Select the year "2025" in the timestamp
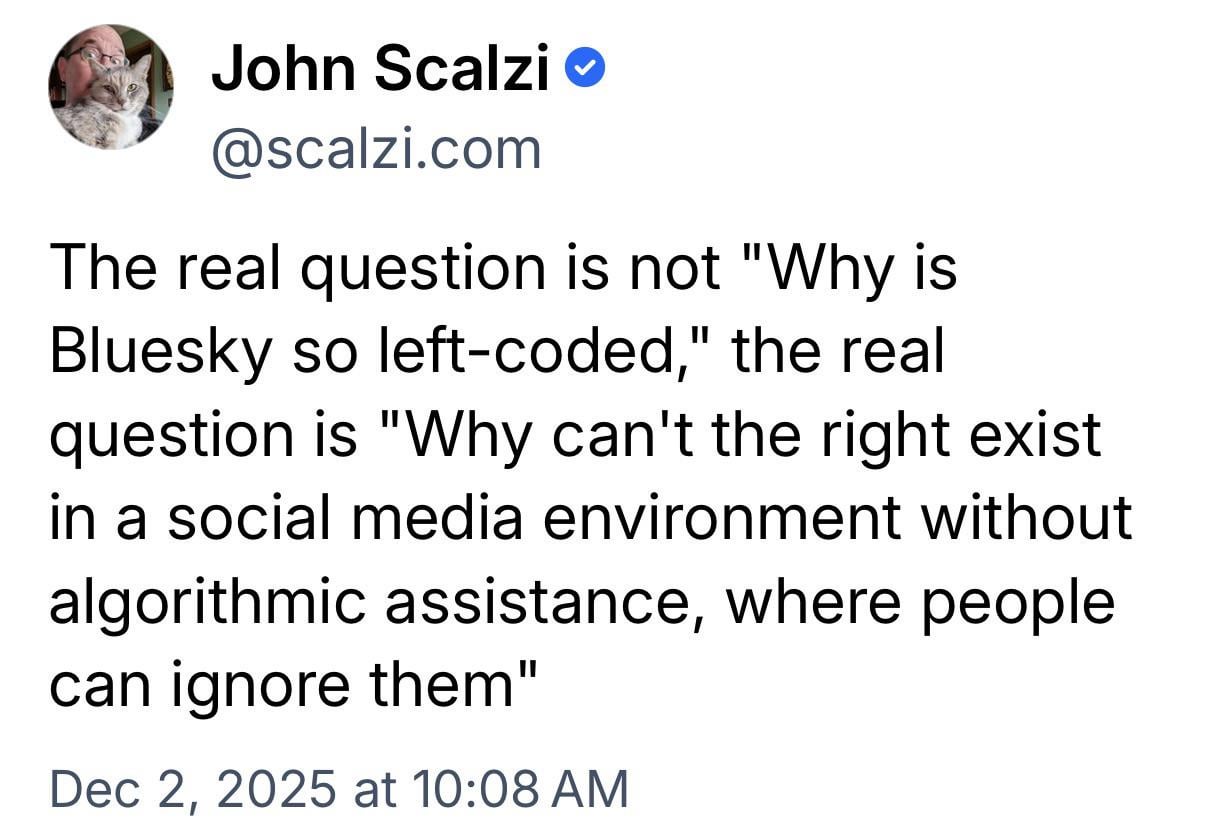Viewport: 1206px width, 838px height. click(277, 788)
